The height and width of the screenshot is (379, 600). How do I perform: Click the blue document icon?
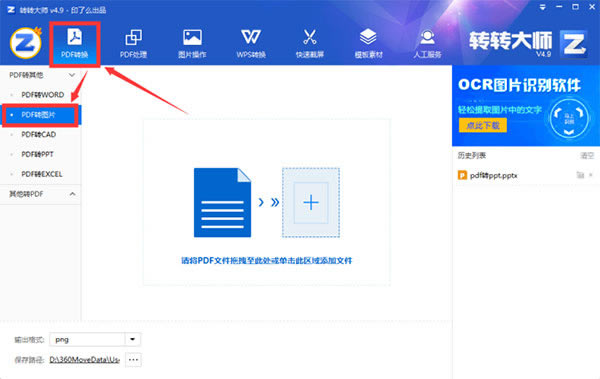[x=222, y=203]
